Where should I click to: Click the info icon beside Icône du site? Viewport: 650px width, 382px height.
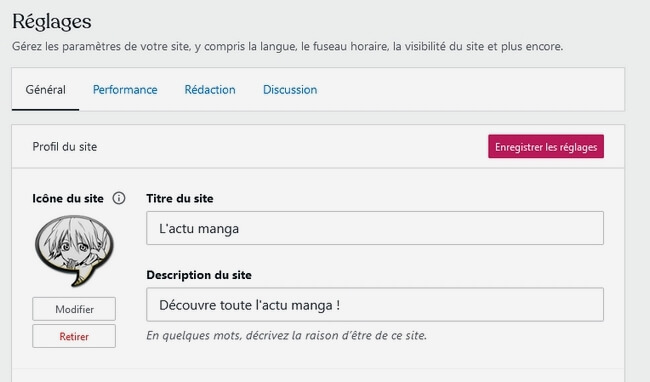119,198
